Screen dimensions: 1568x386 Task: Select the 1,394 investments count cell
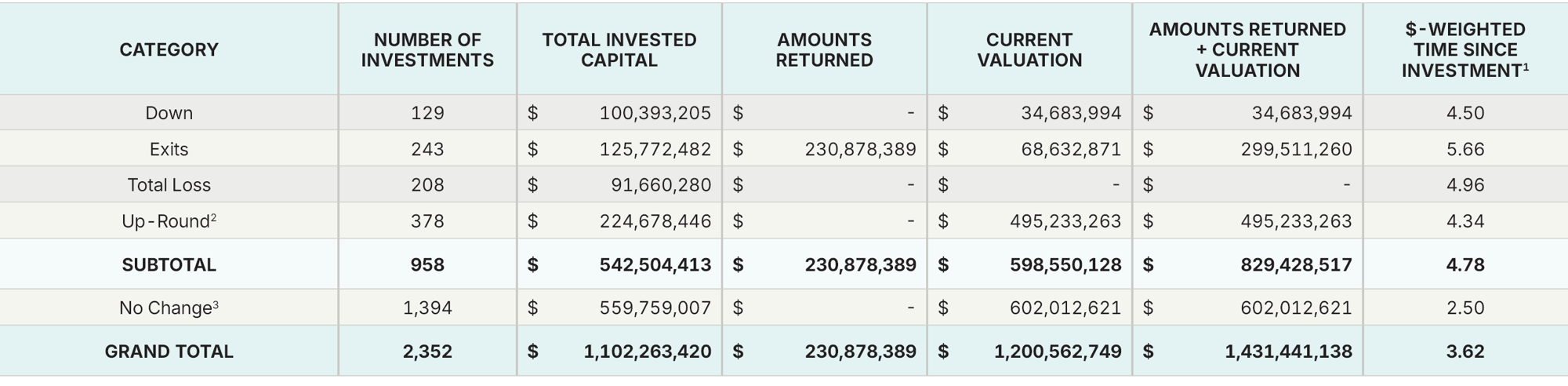click(x=427, y=308)
